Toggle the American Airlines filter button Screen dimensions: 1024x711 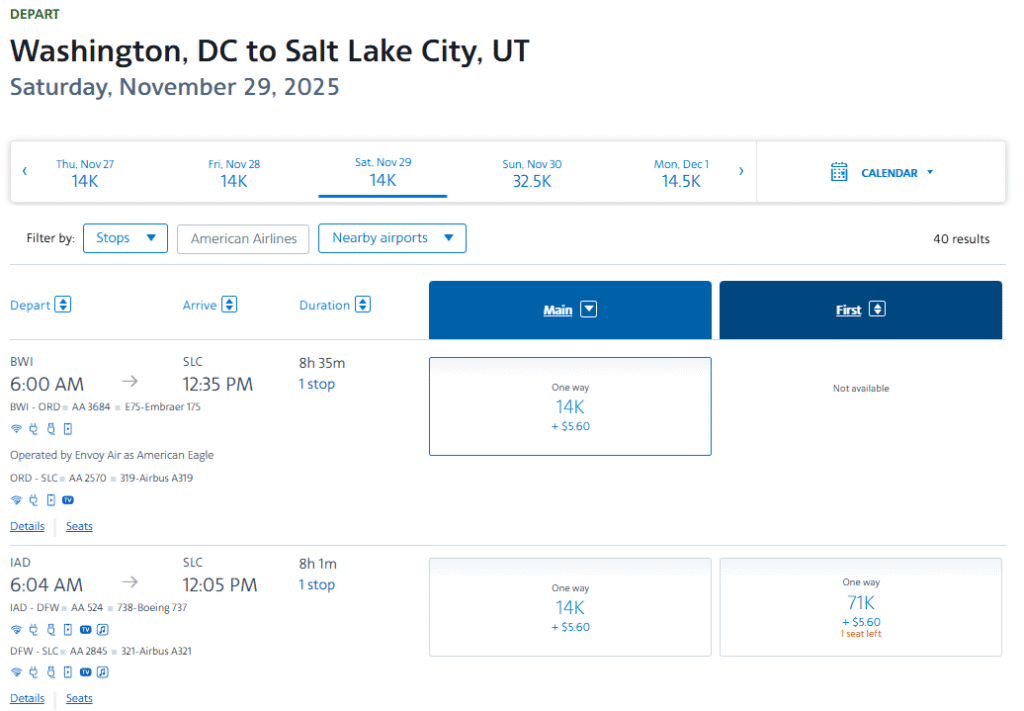(243, 239)
